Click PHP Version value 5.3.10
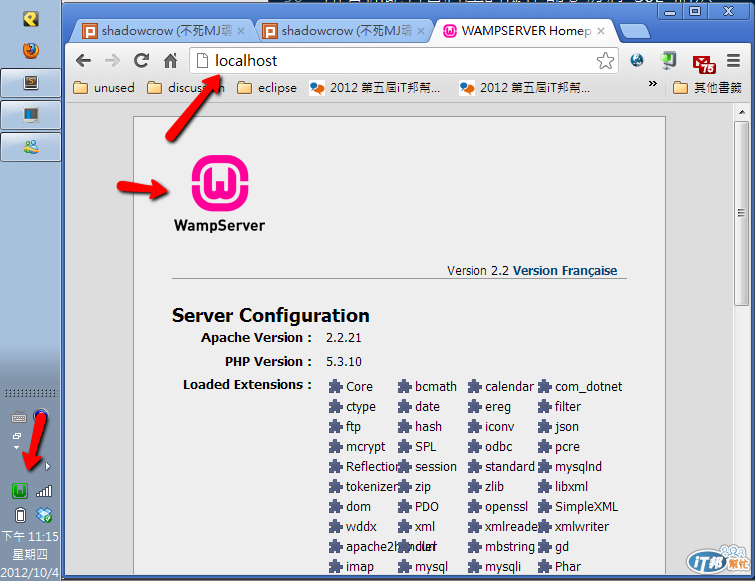The height and width of the screenshot is (581, 755). (x=343, y=362)
